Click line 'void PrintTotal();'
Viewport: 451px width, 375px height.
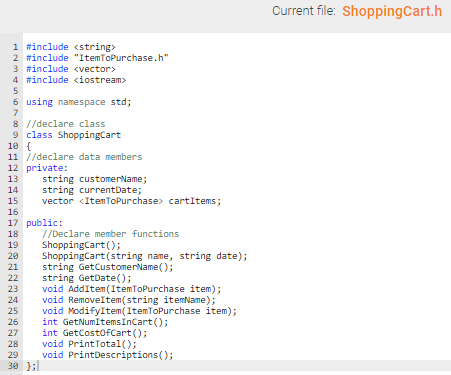(89, 344)
